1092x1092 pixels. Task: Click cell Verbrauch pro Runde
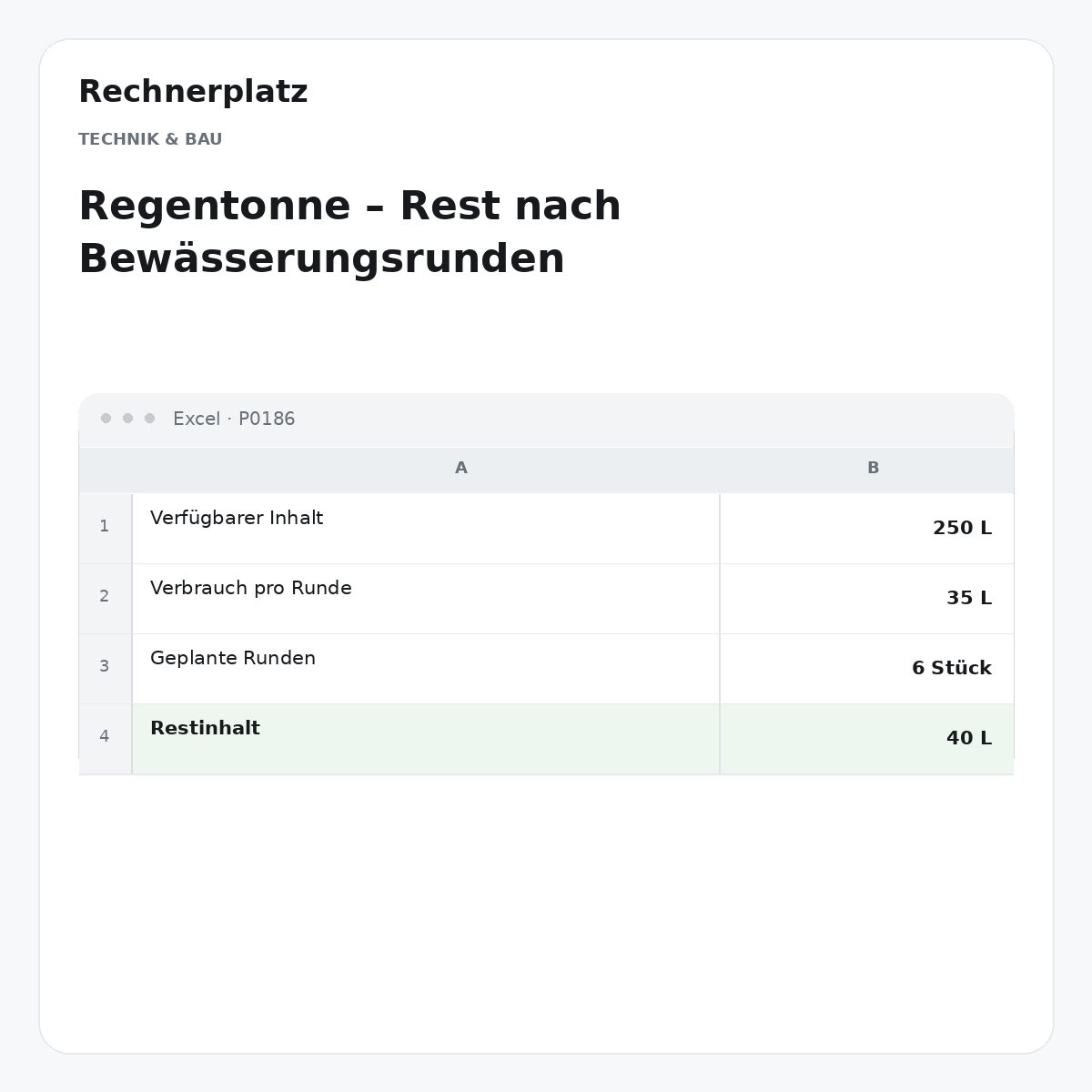[426, 599]
